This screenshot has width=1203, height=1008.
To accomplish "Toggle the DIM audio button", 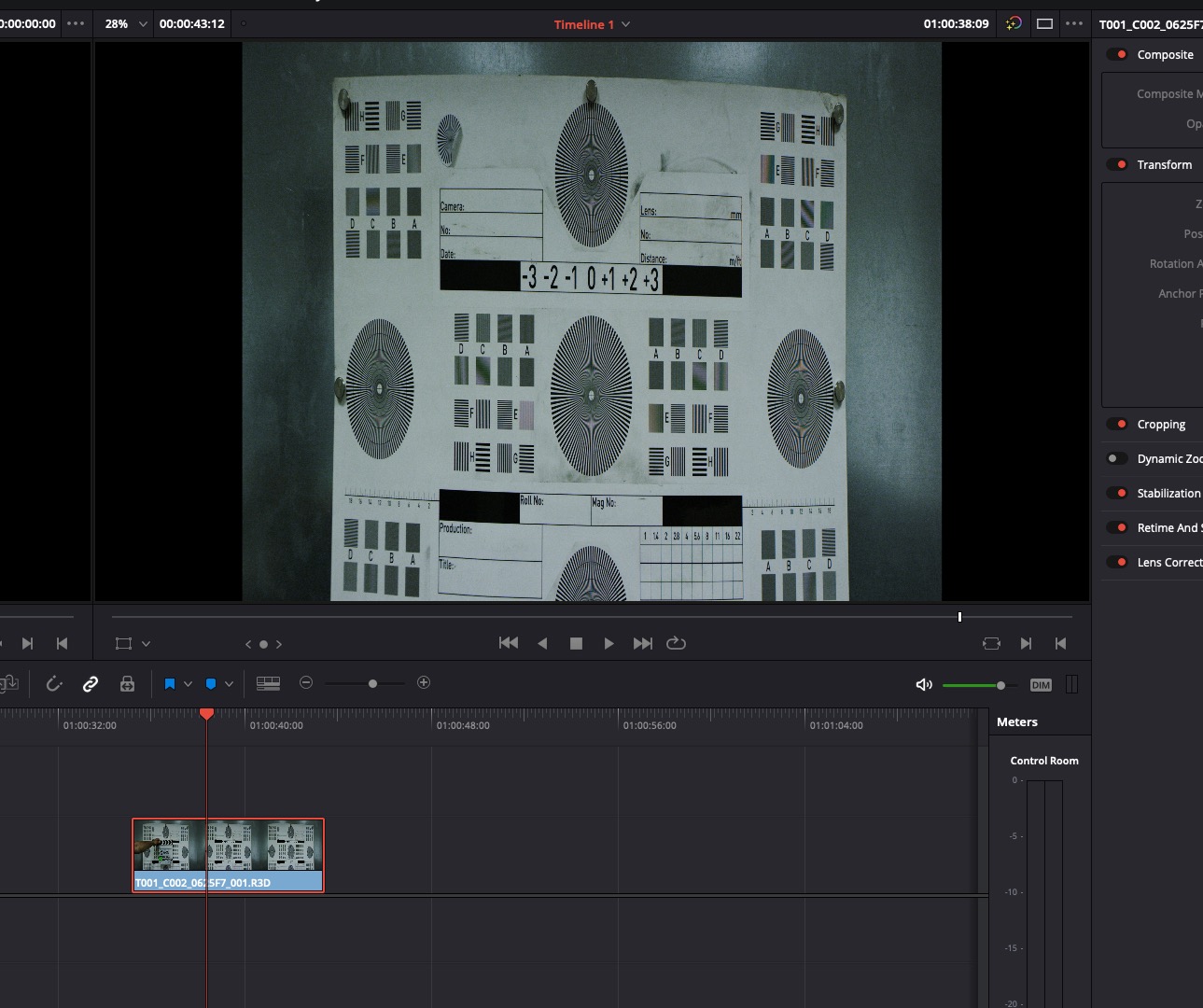I will click(x=1041, y=685).
